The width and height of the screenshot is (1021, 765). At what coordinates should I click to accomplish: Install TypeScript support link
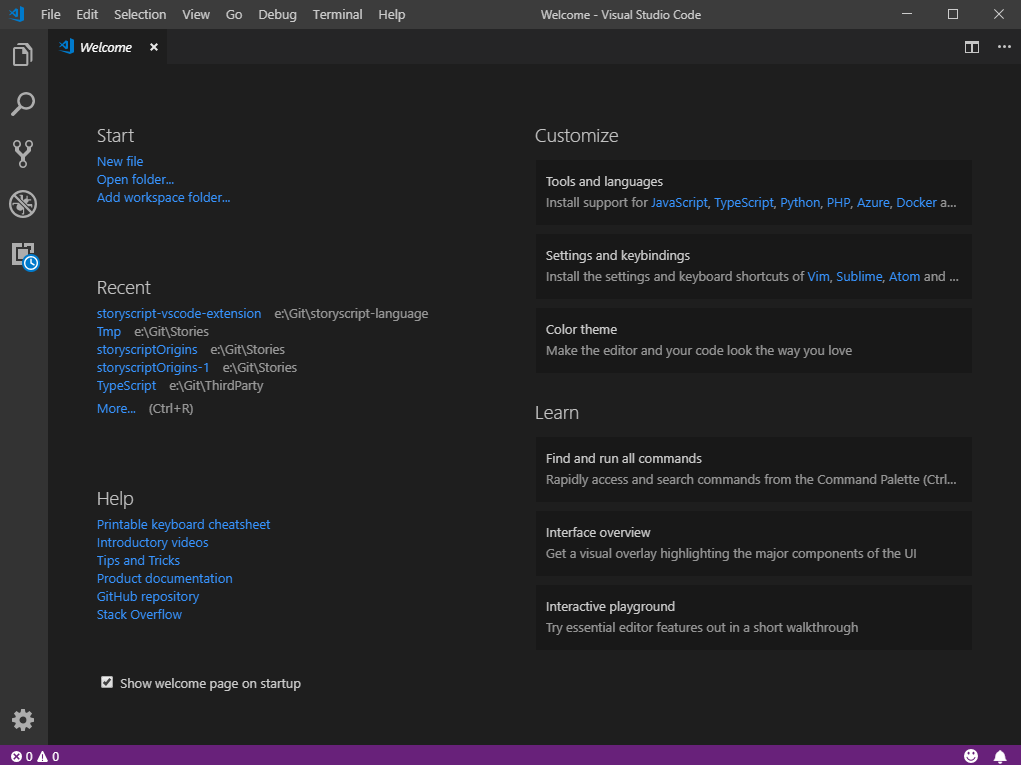(x=744, y=202)
